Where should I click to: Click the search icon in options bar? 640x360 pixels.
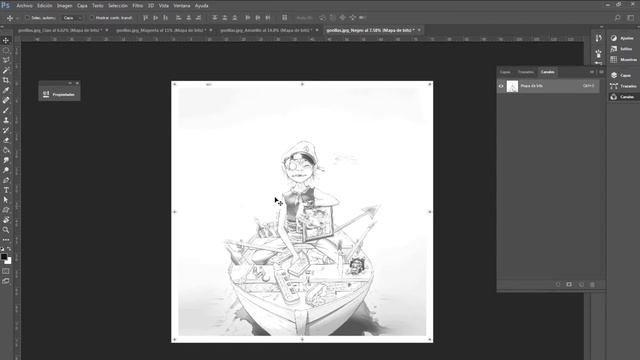(618, 18)
